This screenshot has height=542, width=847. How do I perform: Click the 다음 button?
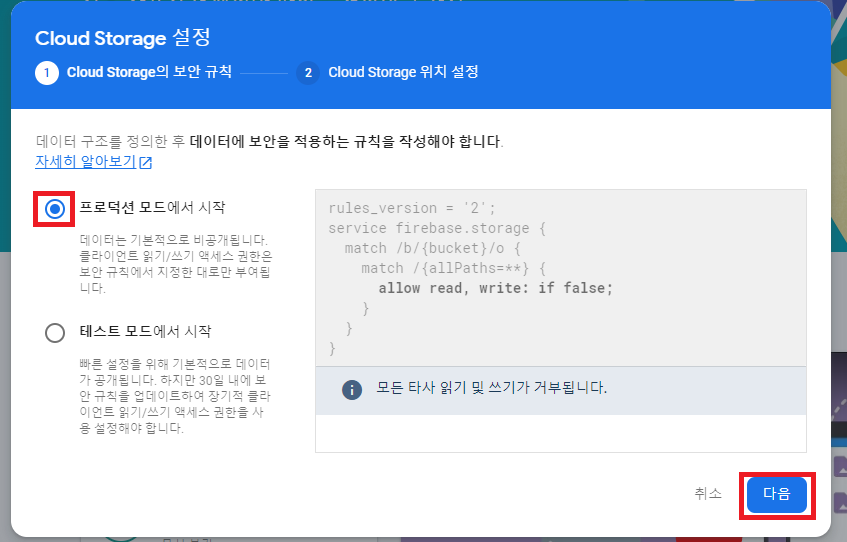pos(776,494)
